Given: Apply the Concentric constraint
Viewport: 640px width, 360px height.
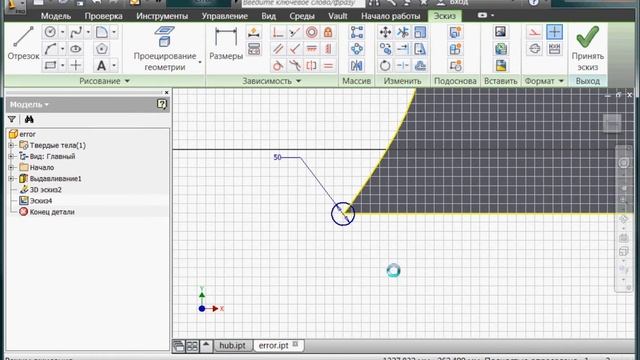Looking at the screenshot, I should pos(311,32).
